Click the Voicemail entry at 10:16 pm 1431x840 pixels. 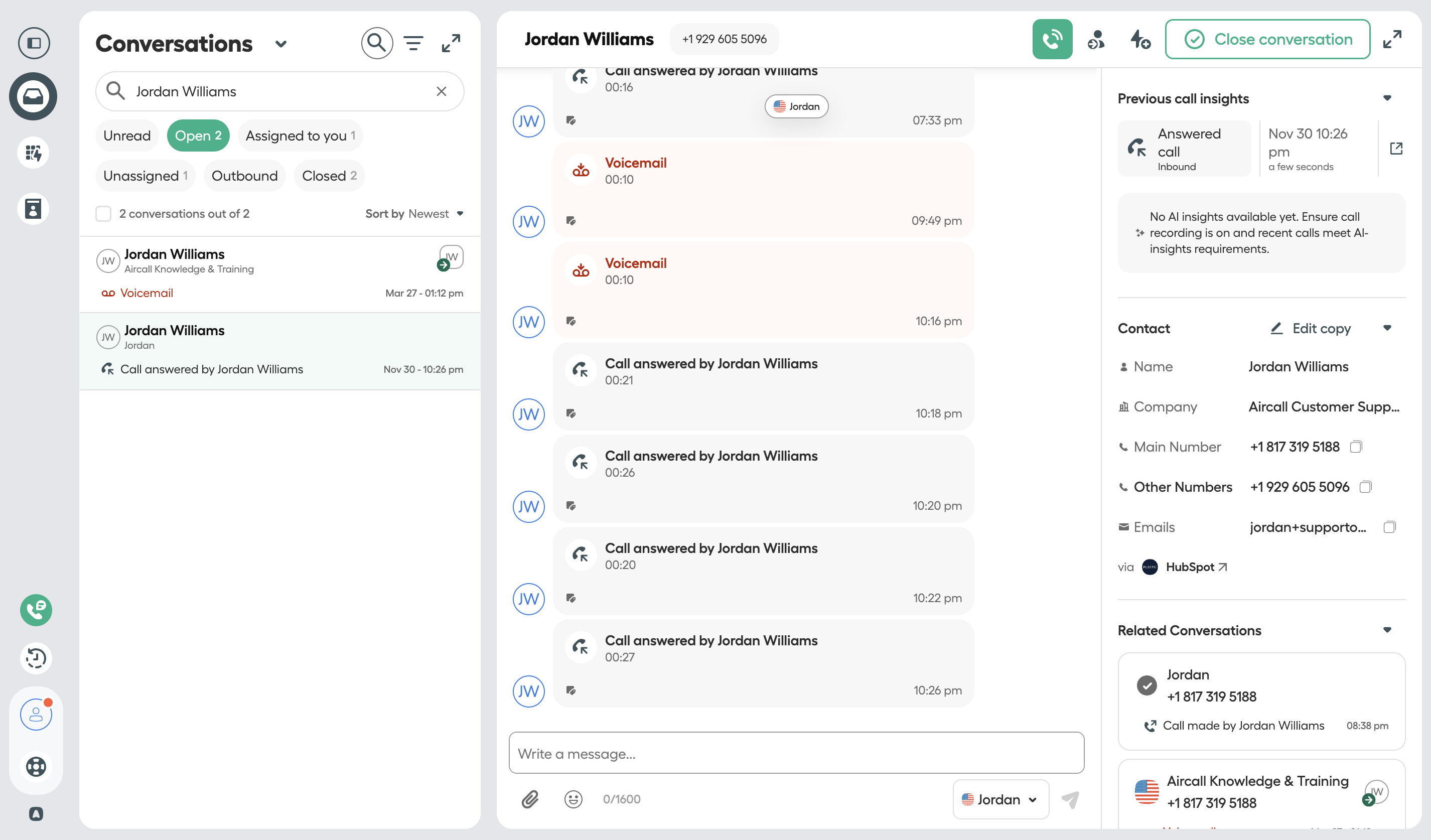point(763,290)
